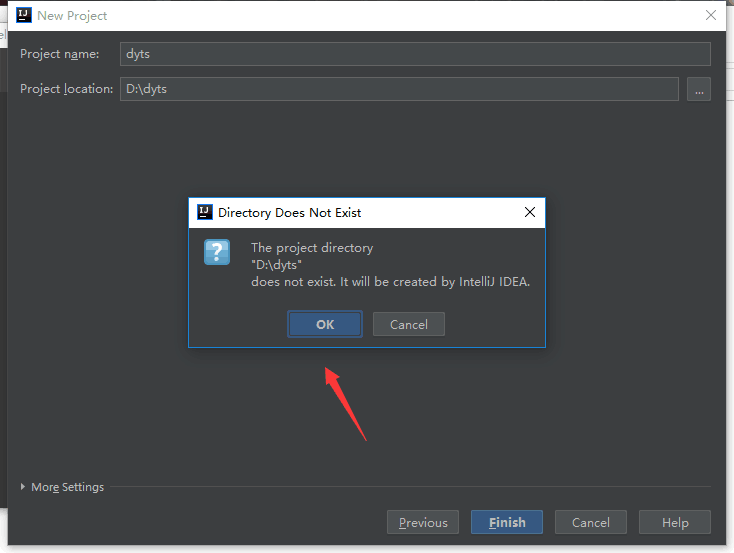This screenshot has height=553, width=734.
Task: Click OK in Directory Does Not Exist dialog
Action: tap(325, 324)
